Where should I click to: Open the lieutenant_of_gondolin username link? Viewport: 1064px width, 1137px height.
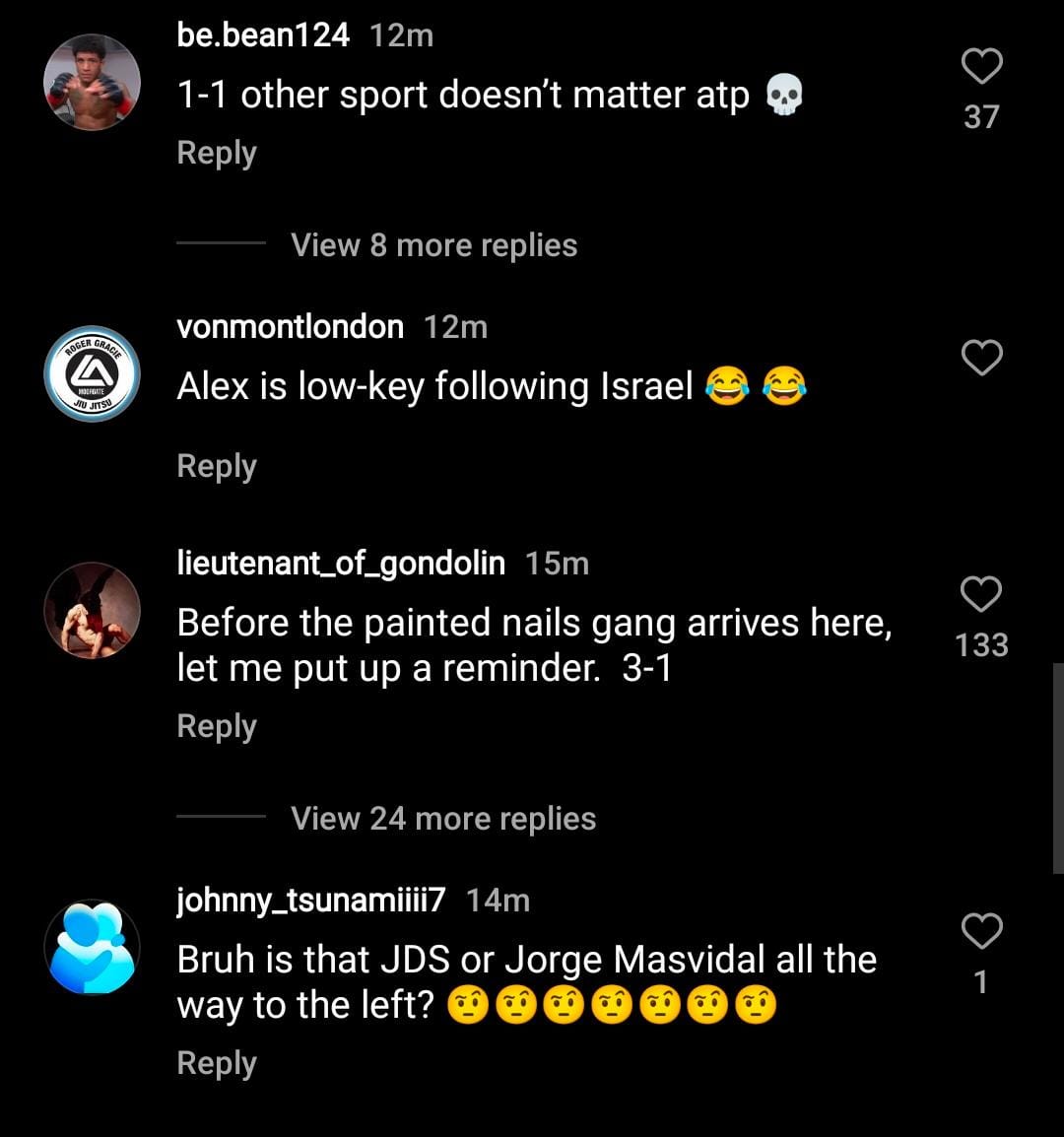tap(341, 564)
